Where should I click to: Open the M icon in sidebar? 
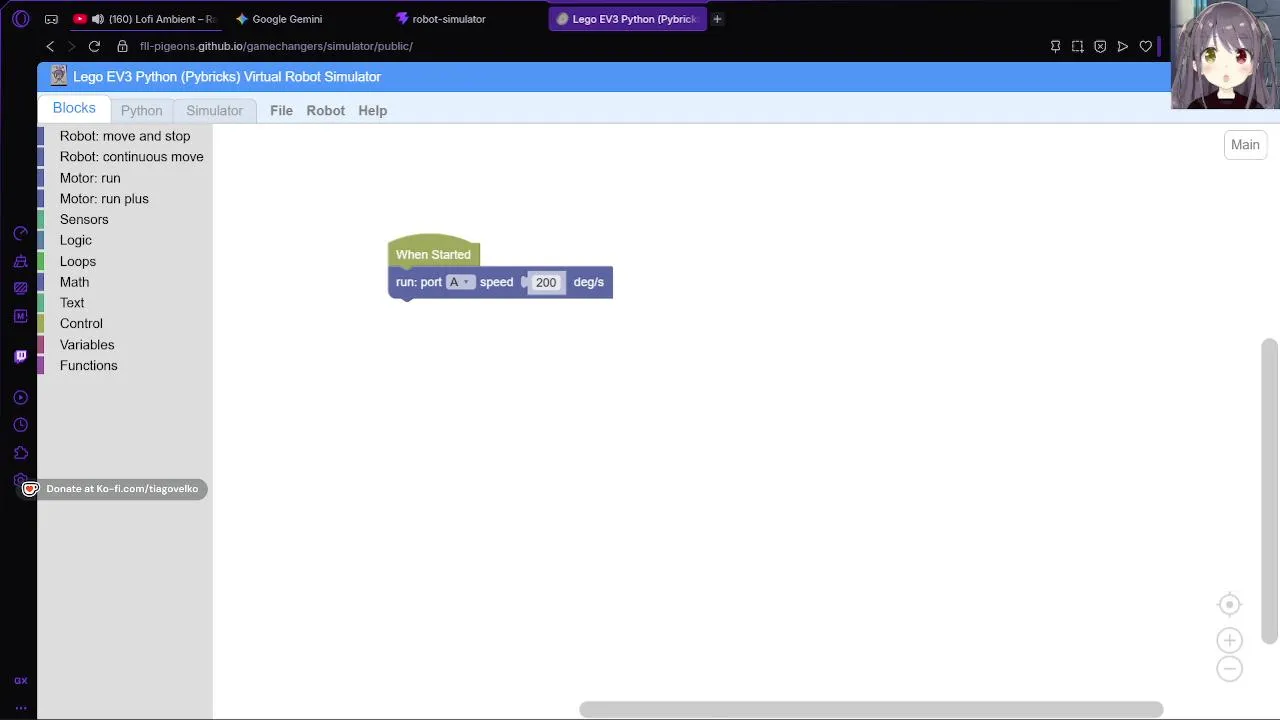coord(20,316)
